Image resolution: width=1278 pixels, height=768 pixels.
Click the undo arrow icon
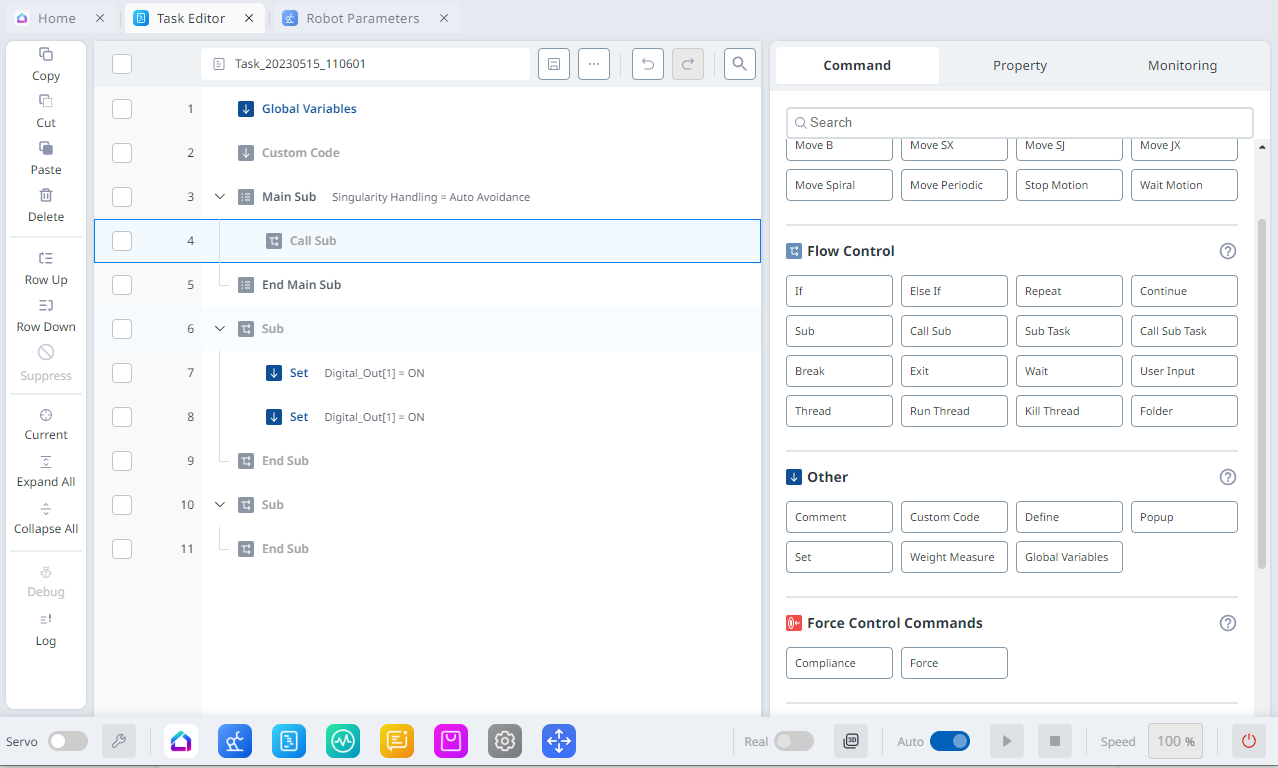648,64
